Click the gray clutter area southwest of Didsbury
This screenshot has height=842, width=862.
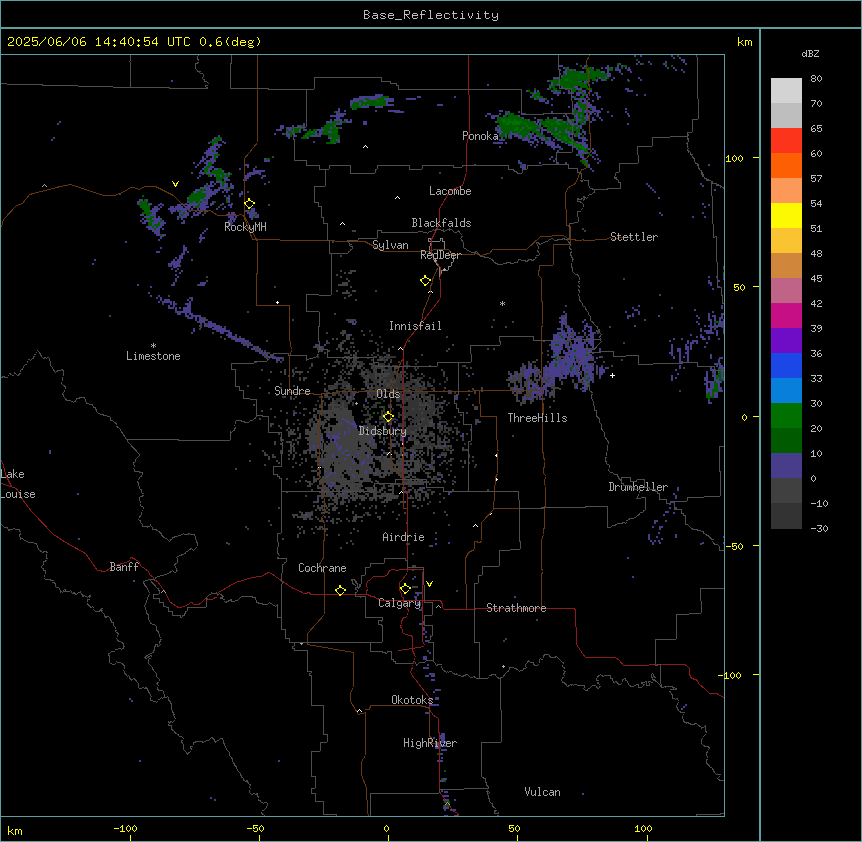346,451
